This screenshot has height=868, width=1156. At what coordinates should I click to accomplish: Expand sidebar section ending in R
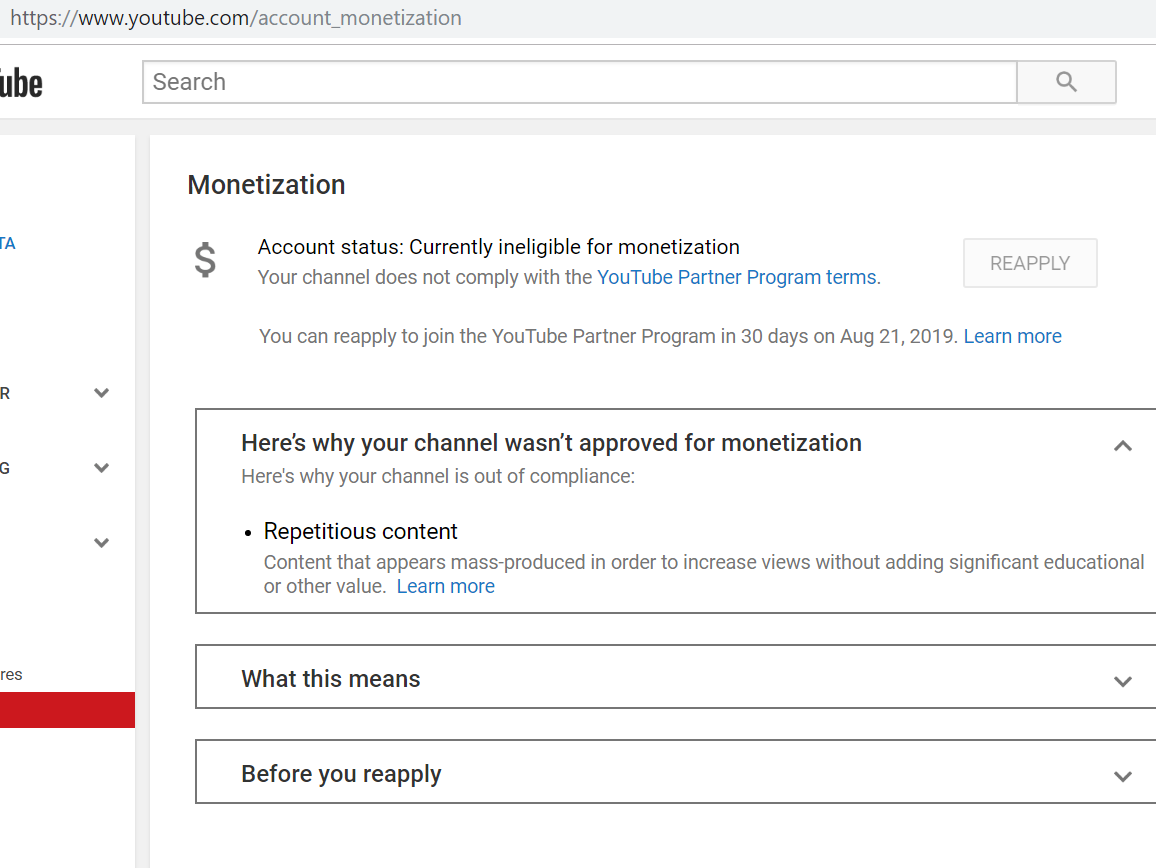point(102,393)
